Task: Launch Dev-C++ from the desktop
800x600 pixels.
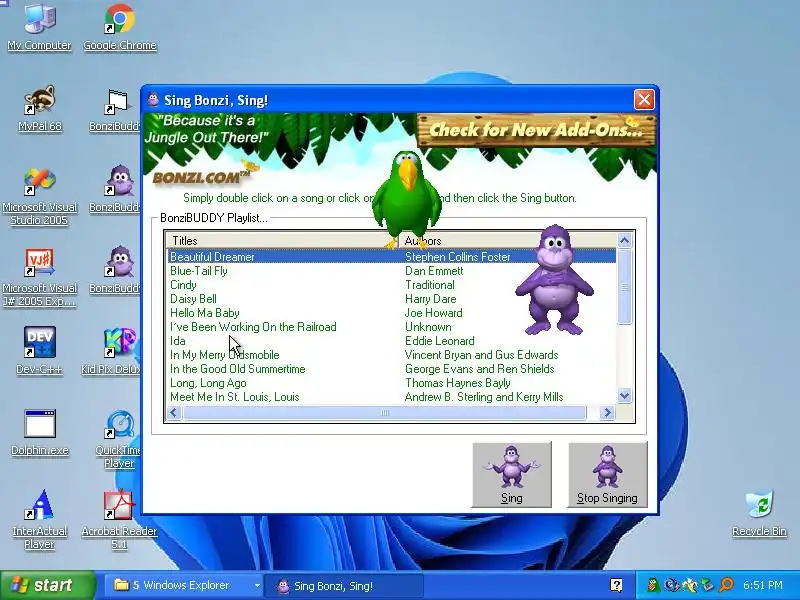Action: click(x=39, y=351)
